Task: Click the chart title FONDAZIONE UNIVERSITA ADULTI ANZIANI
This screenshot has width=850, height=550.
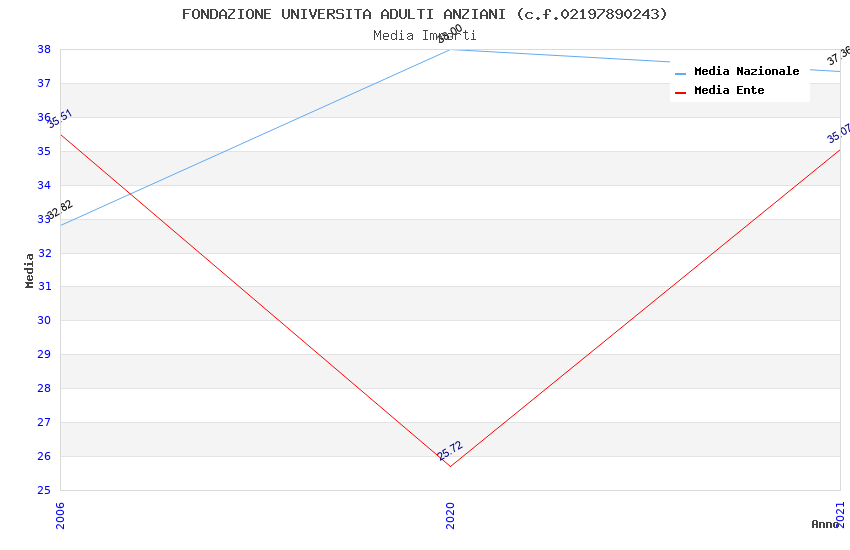Action: tap(424, 14)
